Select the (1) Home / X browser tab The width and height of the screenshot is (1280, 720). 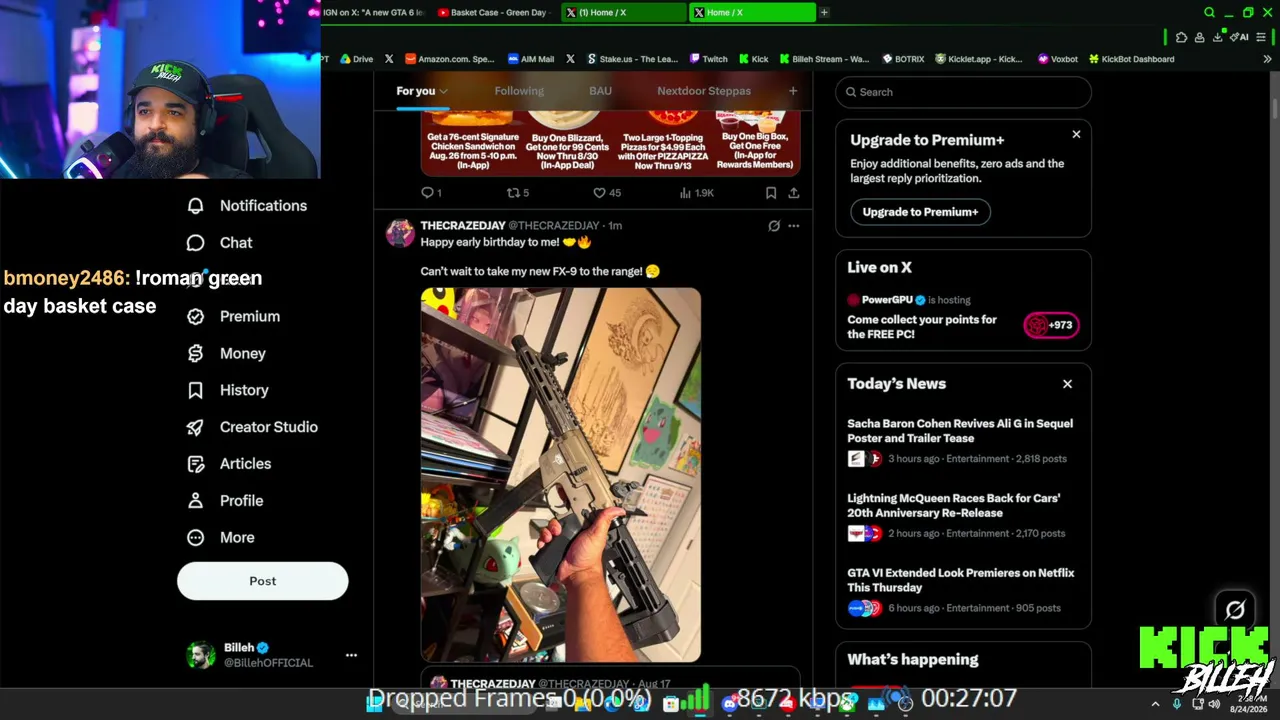(624, 12)
